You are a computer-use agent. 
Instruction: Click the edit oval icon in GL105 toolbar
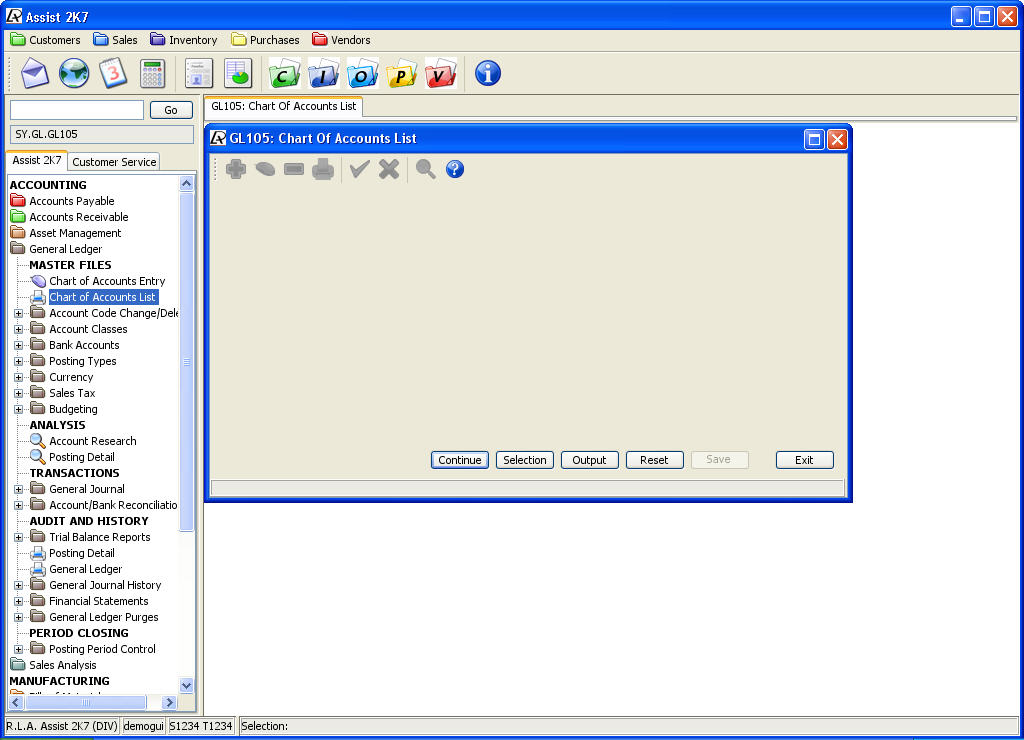(265, 169)
